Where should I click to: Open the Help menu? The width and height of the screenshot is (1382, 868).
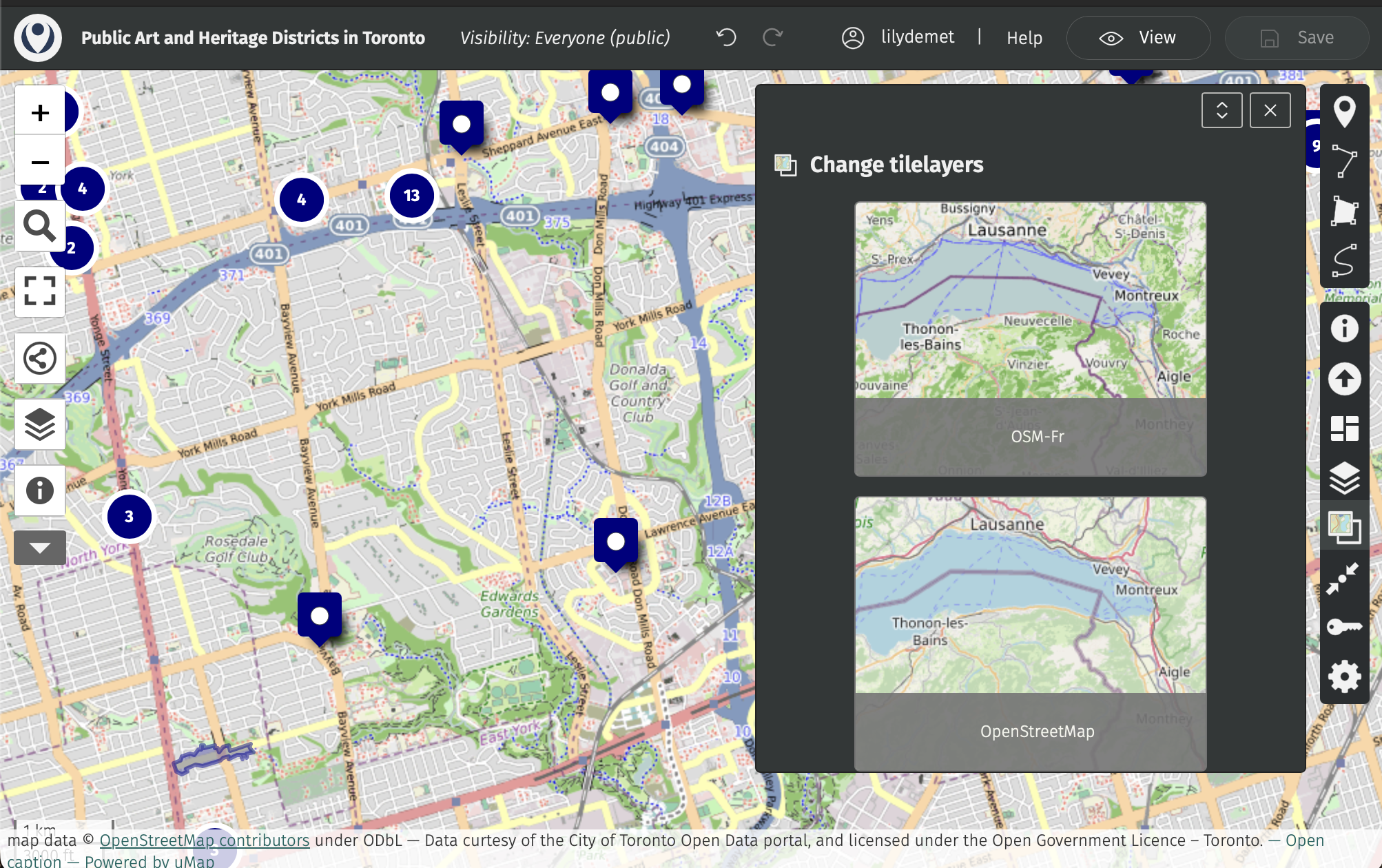point(1024,38)
